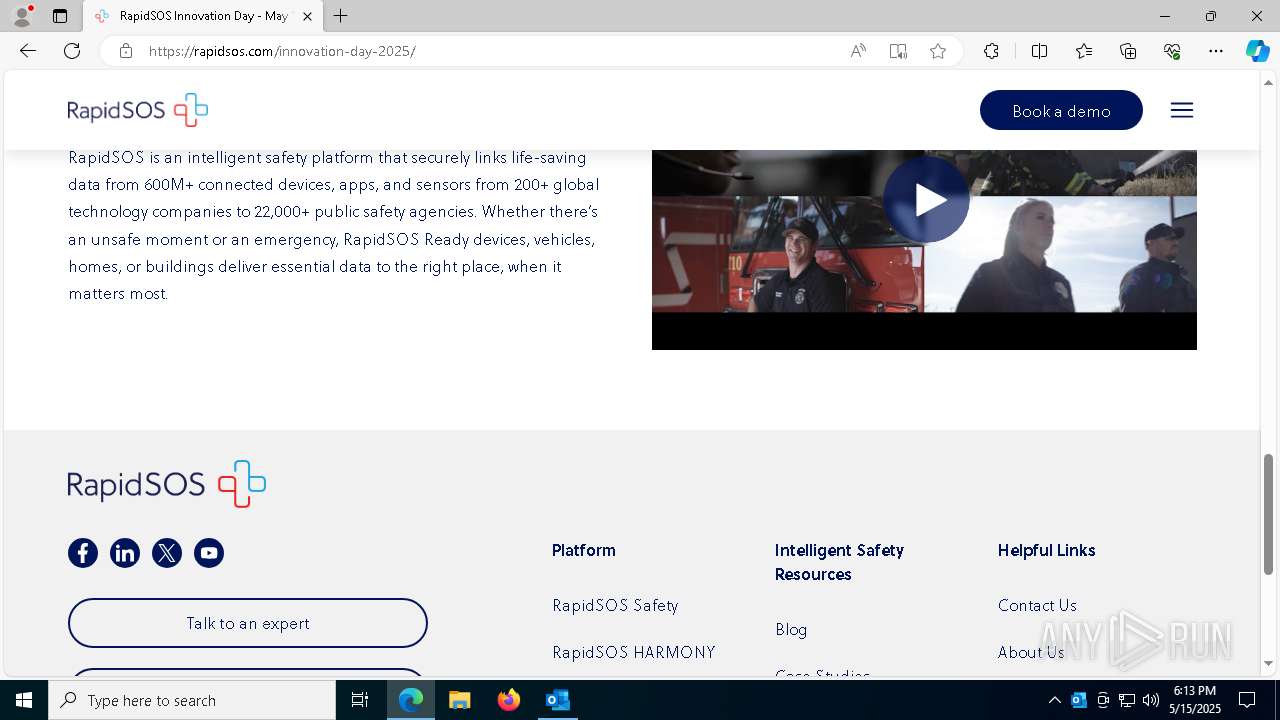
Task: Click the Helpful Links footer heading
Action: (x=1047, y=550)
